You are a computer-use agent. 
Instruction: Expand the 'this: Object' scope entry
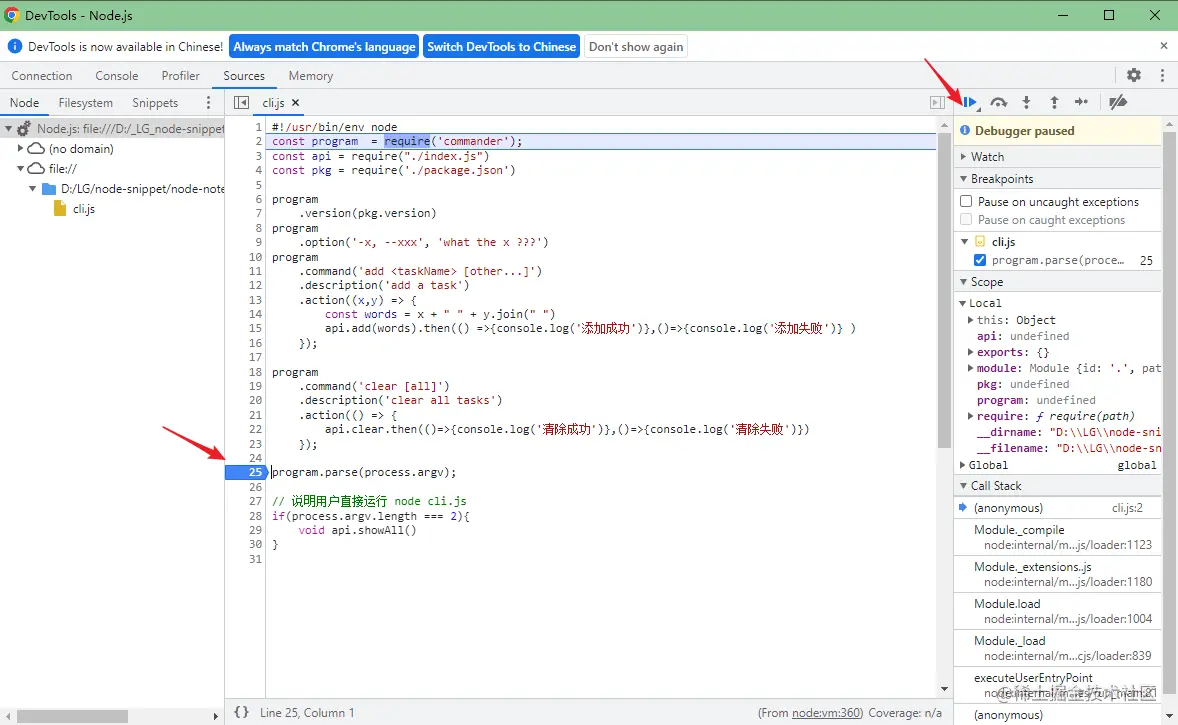(x=971, y=320)
